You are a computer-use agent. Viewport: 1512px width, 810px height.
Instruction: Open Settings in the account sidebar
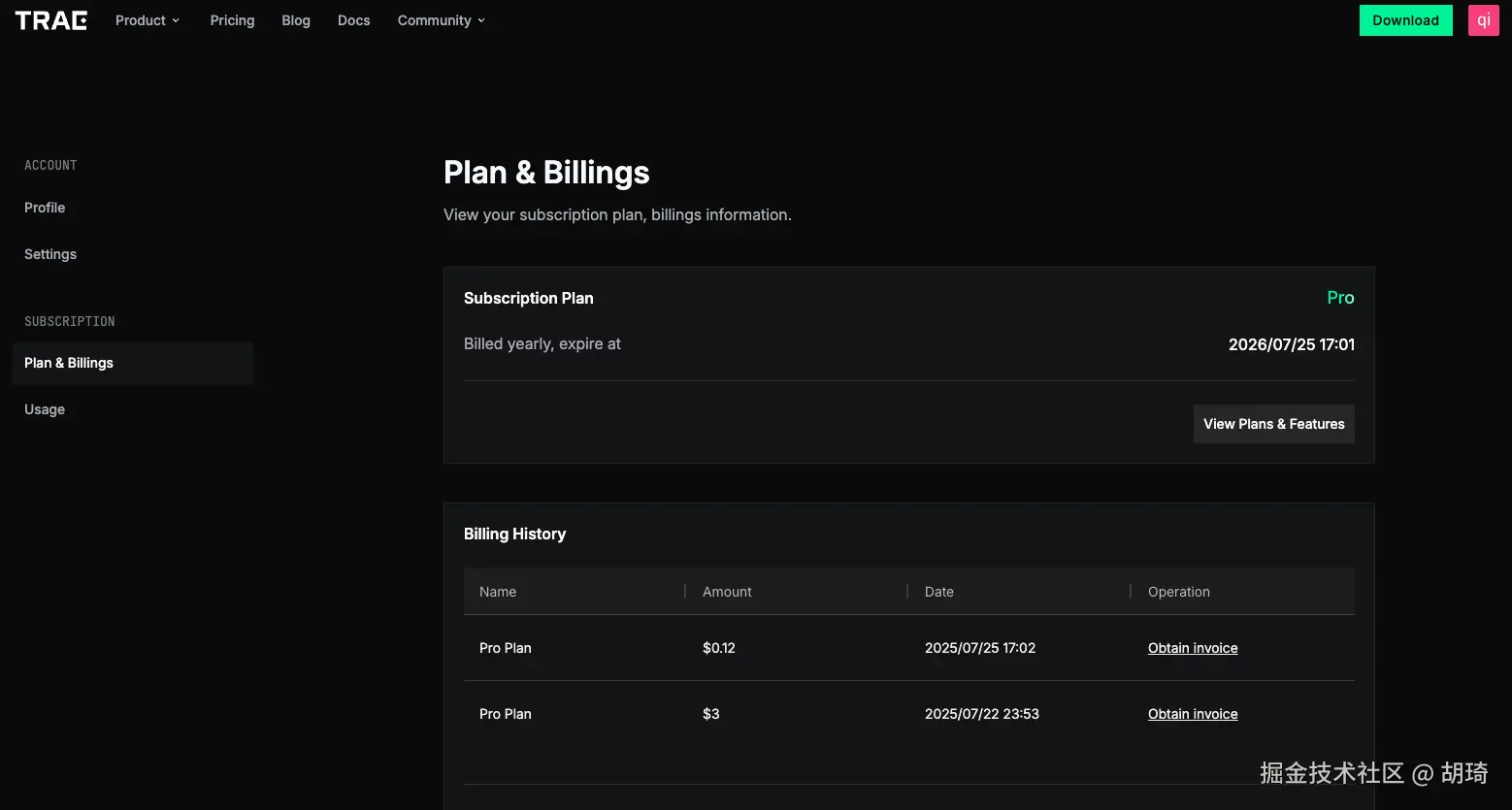(x=50, y=254)
